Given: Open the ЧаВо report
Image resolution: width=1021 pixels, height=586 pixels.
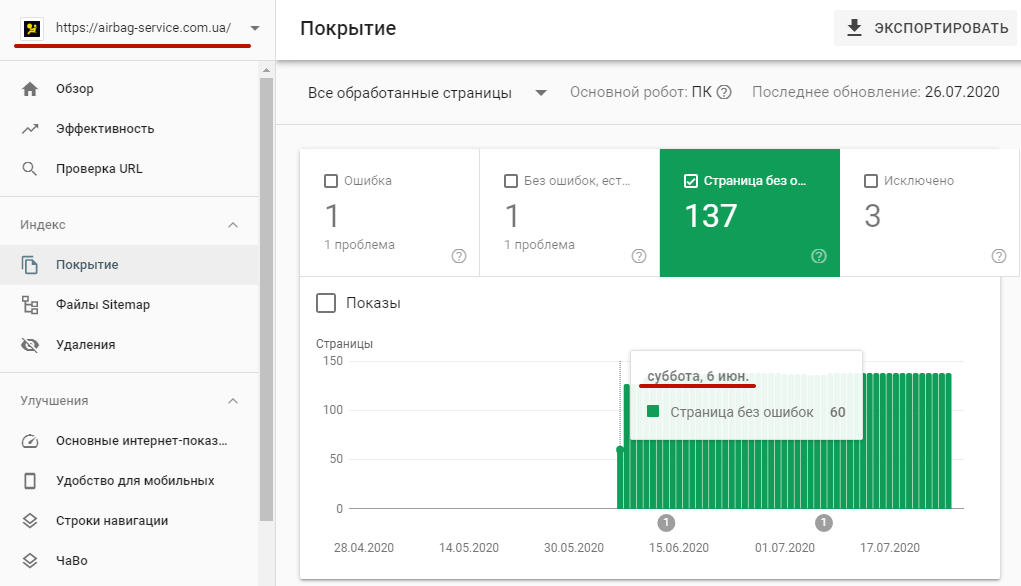Looking at the screenshot, I should click(x=129, y=561).
